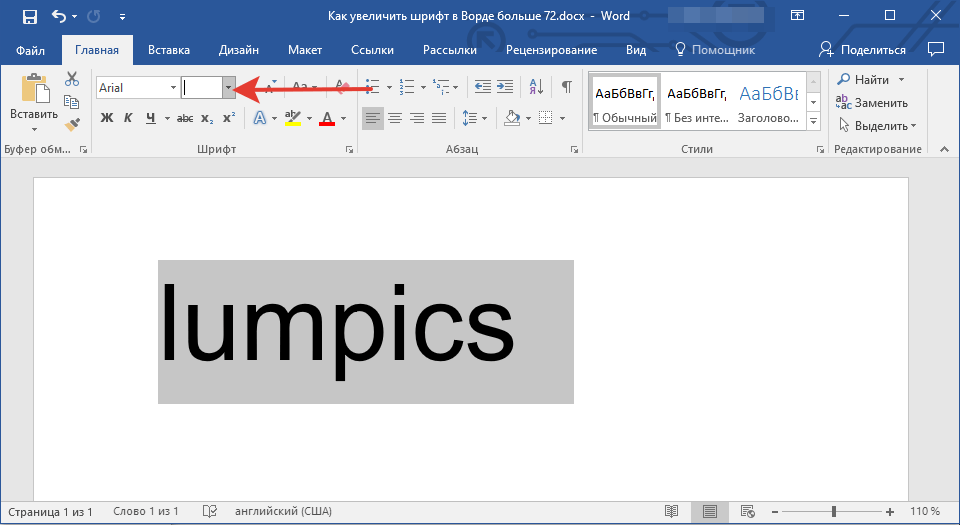Expand the Styles gallery More button
This screenshot has width=960, height=525.
coord(813,121)
